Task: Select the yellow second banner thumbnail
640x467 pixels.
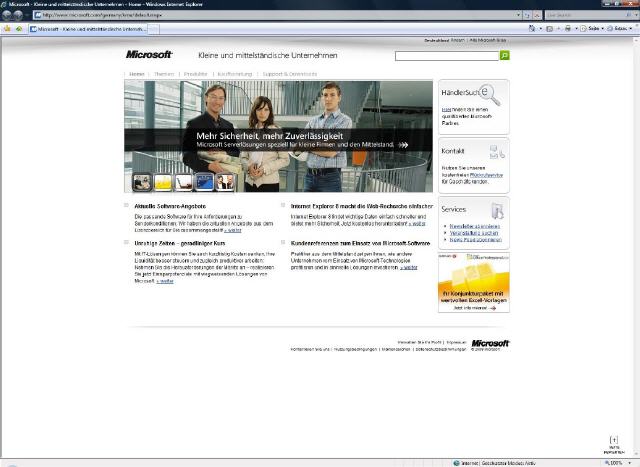Action: pyautogui.click(x=162, y=181)
